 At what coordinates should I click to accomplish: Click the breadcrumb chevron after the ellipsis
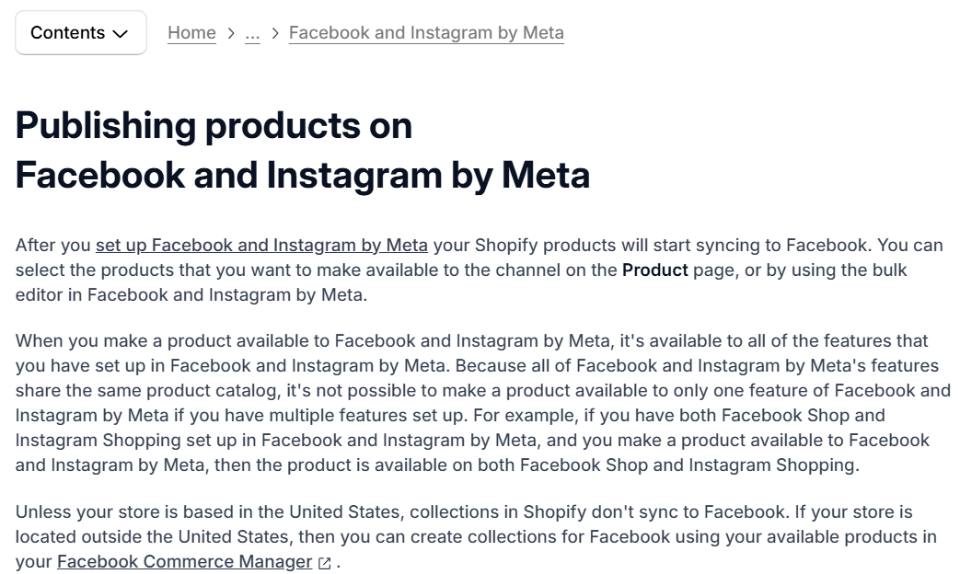(275, 33)
